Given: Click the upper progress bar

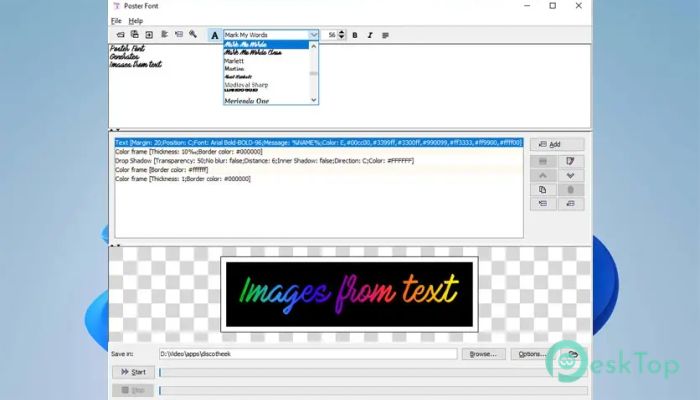Looking at the screenshot, I should [x=373, y=372].
